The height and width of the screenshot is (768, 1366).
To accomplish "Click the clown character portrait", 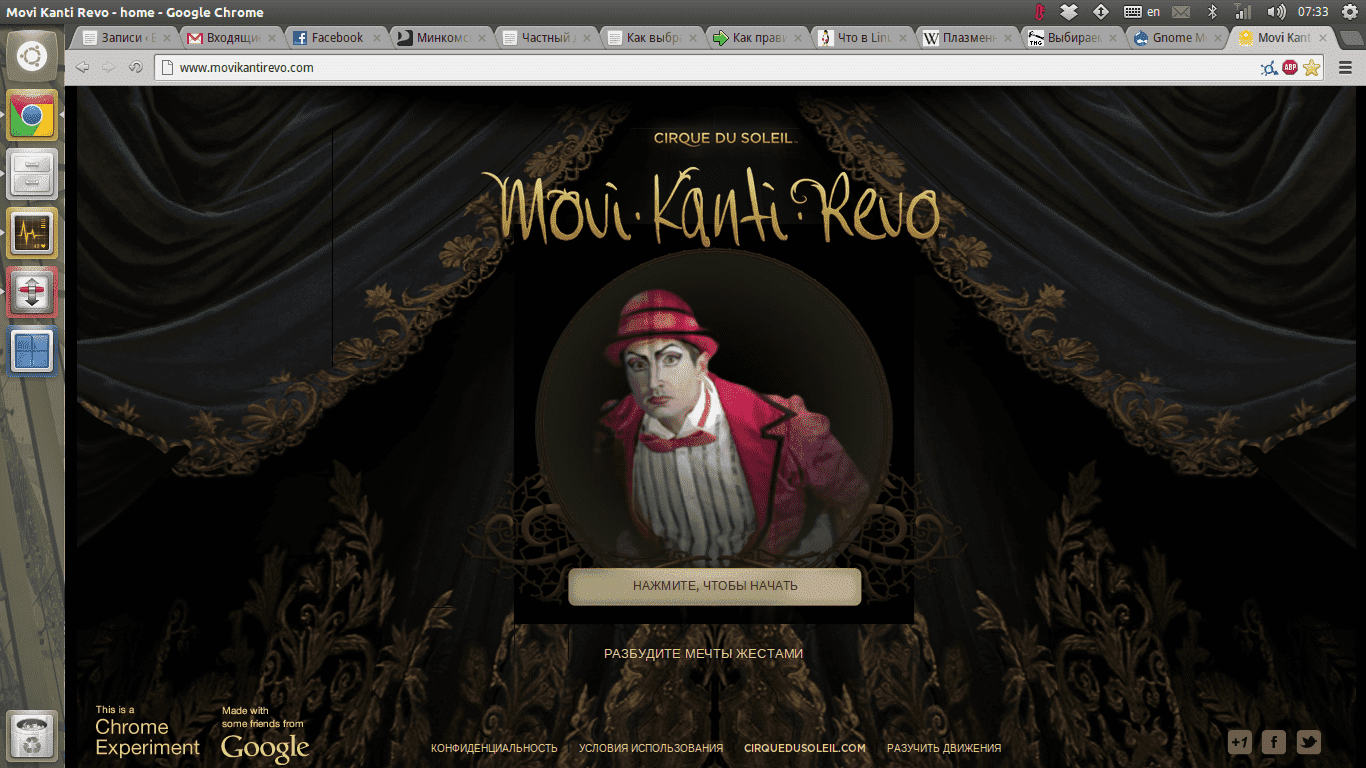I will click(x=714, y=413).
